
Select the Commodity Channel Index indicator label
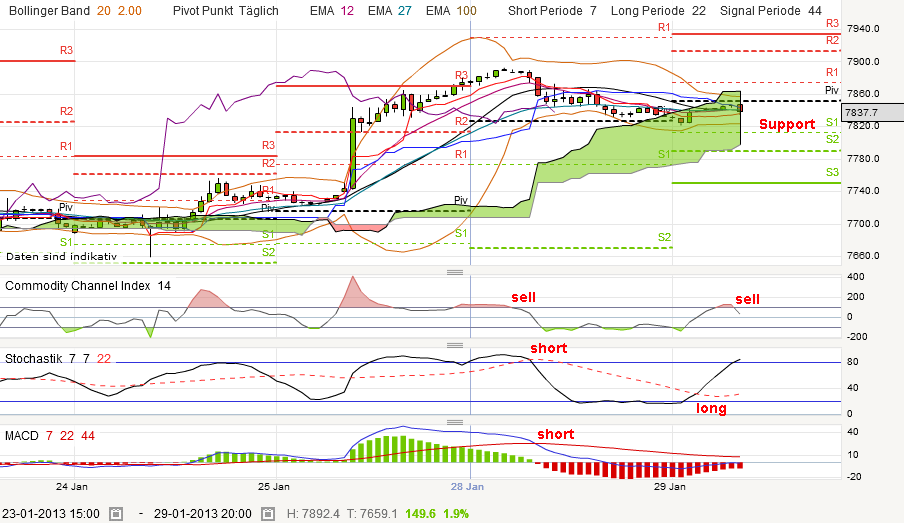(78, 285)
